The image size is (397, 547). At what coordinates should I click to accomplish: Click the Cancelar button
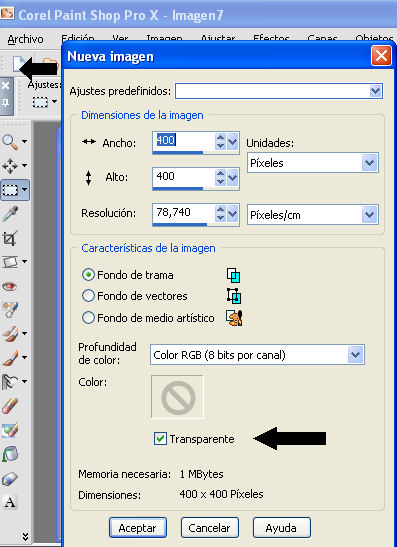tap(210, 528)
